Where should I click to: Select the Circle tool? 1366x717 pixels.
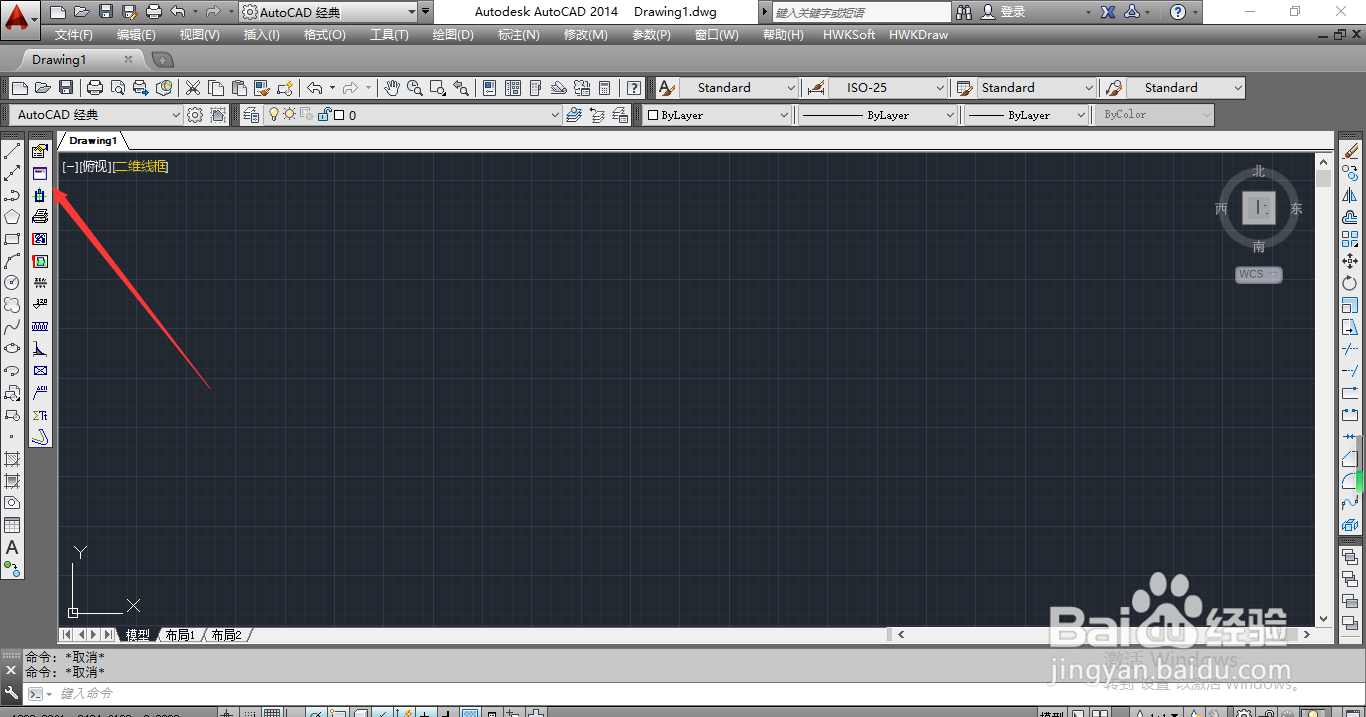12,283
